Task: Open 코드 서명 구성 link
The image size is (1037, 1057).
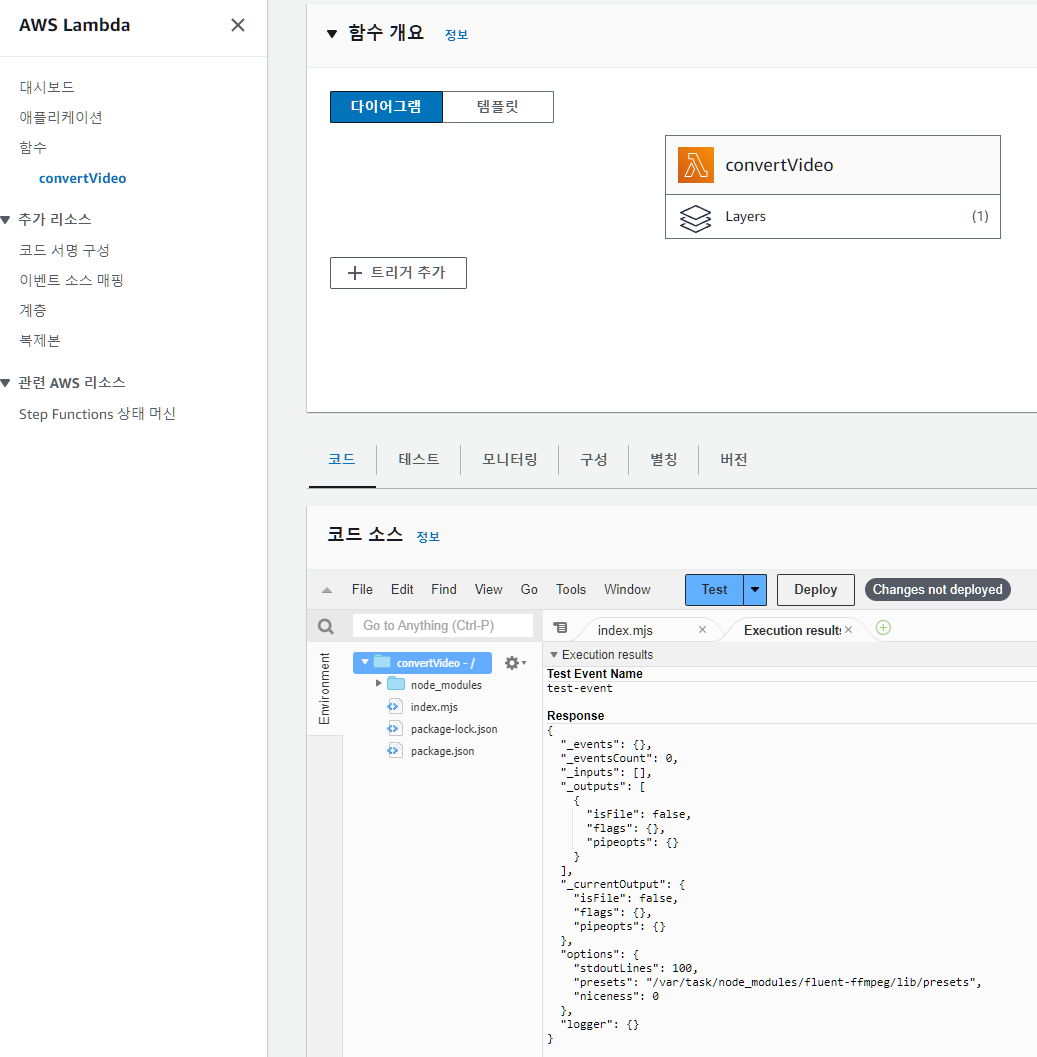Action: click(64, 250)
